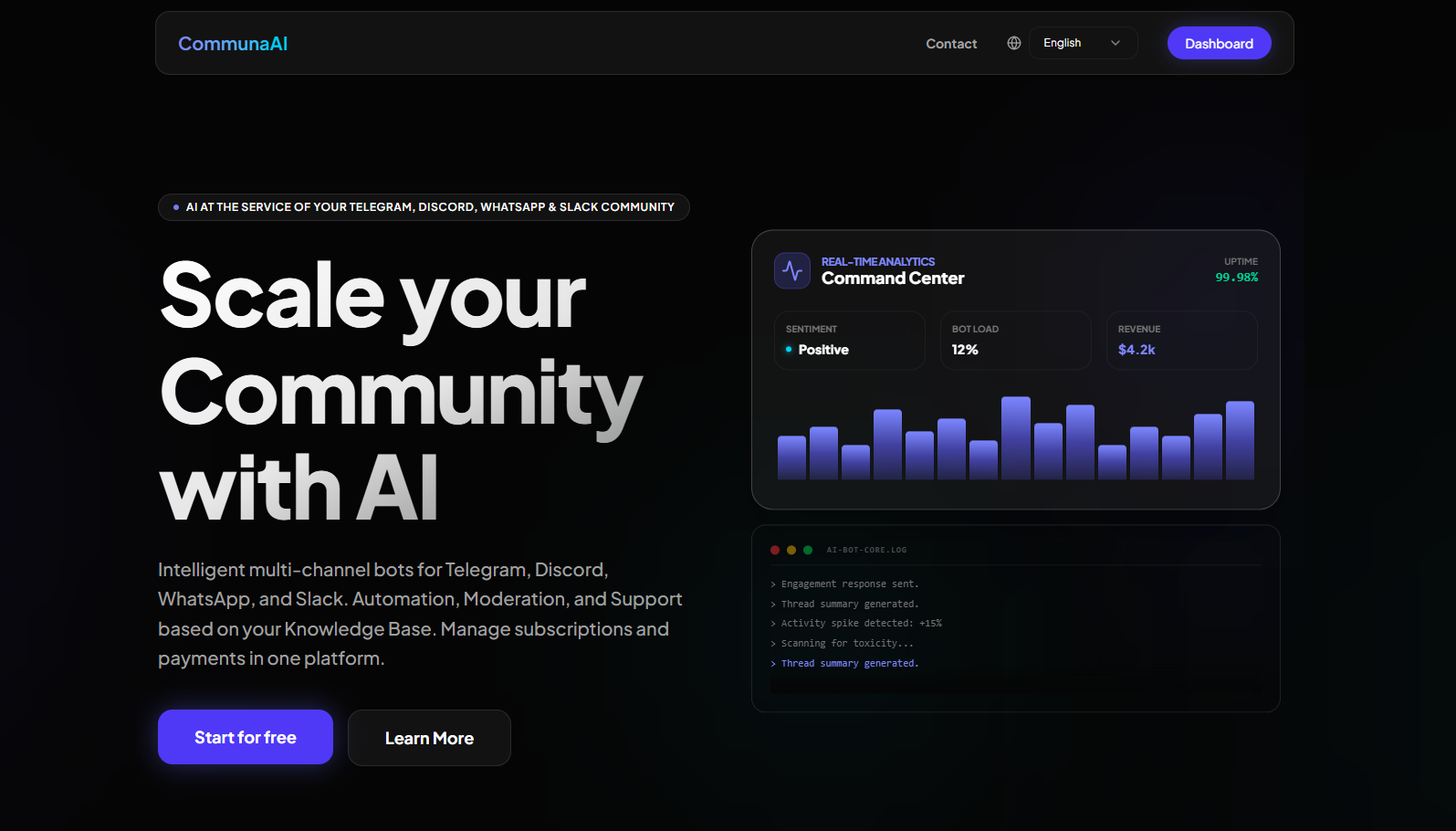Click the highlighted Thread summary generated log line
This screenshot has height=831, width=1456.
pos(849,664)
